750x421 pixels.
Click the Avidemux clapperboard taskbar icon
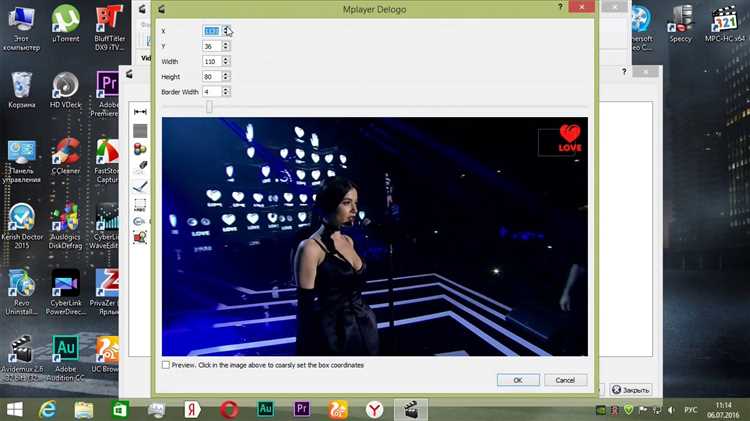[x=408, y=409]
